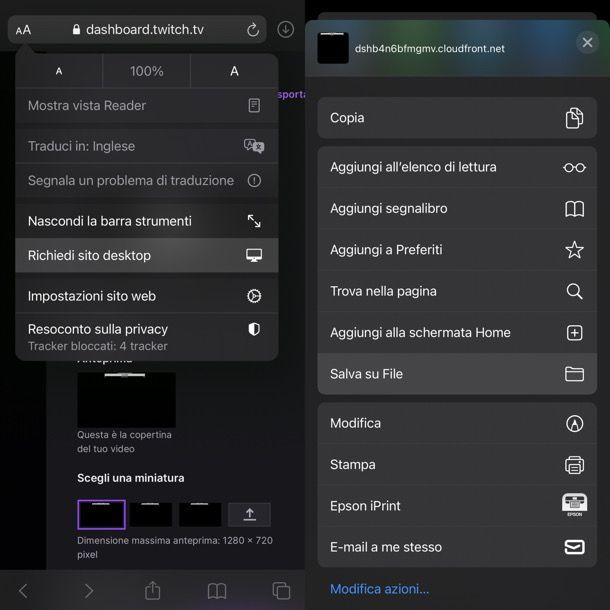Decrease text size with small A
This screenshot has width=610, height=610.
(59, 71)
